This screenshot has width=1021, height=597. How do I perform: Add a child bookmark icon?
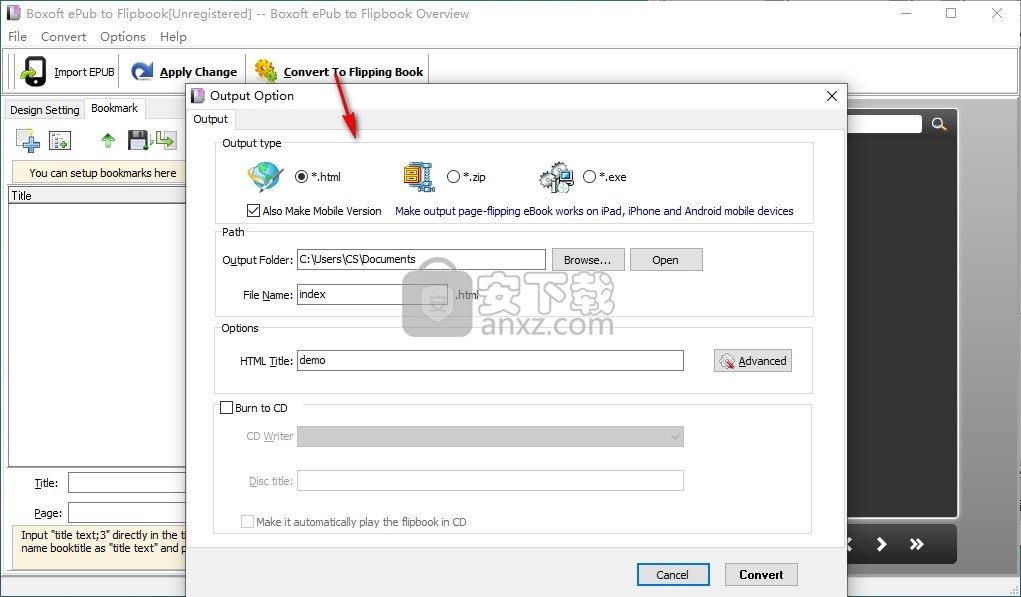[x=60, y=140]
